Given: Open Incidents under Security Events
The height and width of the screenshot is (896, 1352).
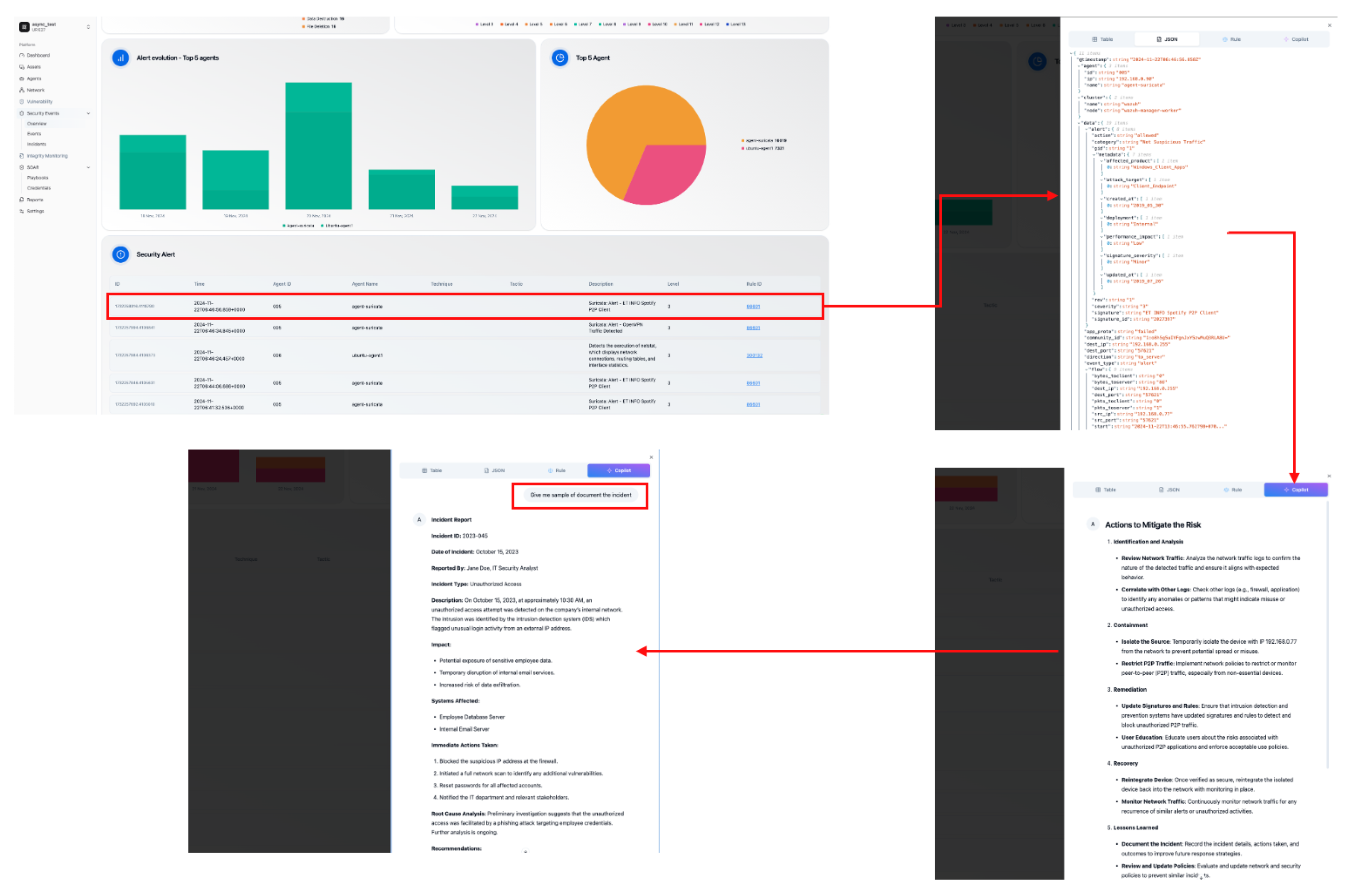Looking at the screenshot, I should (36, 144).
